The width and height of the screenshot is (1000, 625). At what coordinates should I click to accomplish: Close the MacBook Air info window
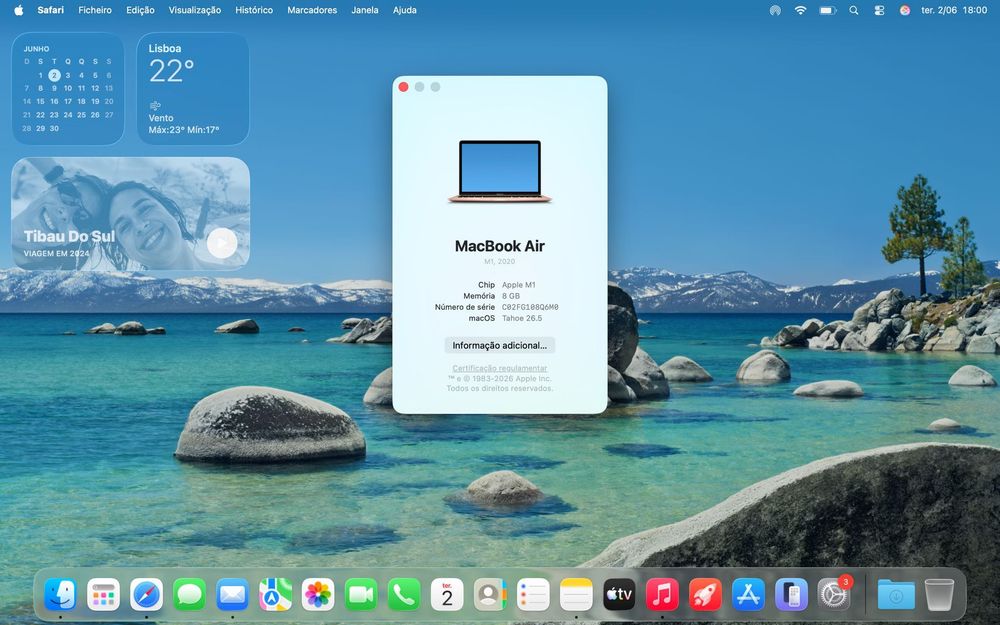click(403, 87)
